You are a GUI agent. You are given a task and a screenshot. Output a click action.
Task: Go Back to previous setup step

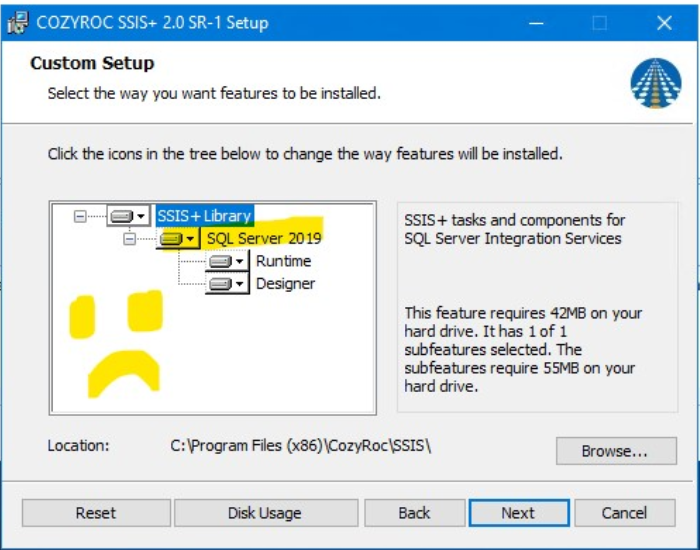pos(415,513)
